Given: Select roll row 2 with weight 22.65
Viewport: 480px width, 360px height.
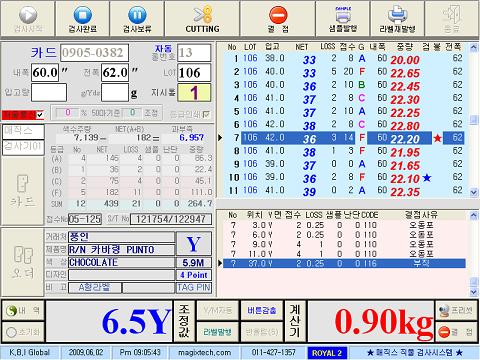Looking at the screenshot, I should [x=345, y=72].
